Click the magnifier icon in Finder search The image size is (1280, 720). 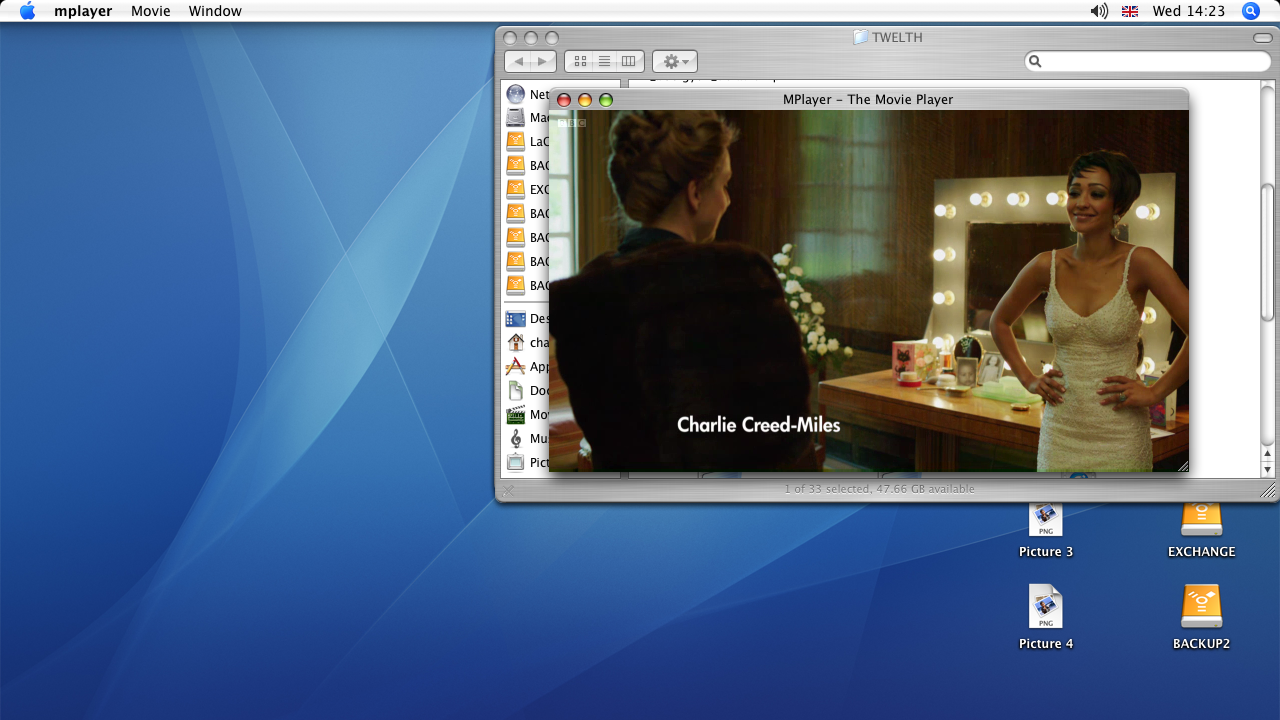click(1036, 61)
